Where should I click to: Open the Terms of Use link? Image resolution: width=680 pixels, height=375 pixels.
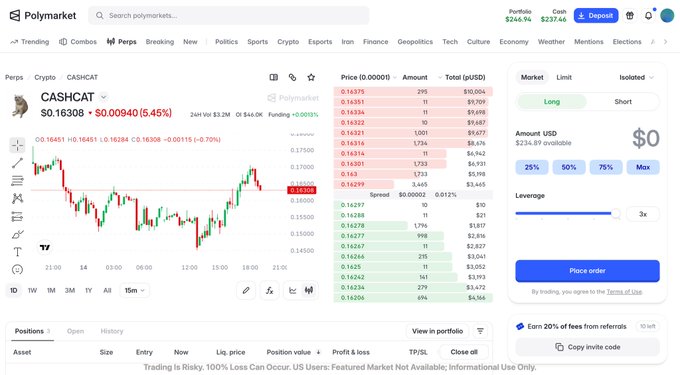pyautogui.click(x=624, y=292)
